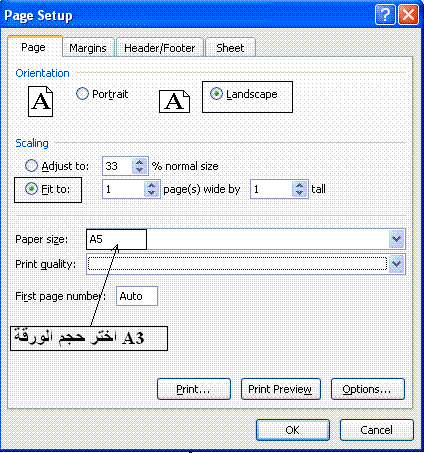
Task: Open the Paper size dropdown arrow
Action: click(397, 239)
